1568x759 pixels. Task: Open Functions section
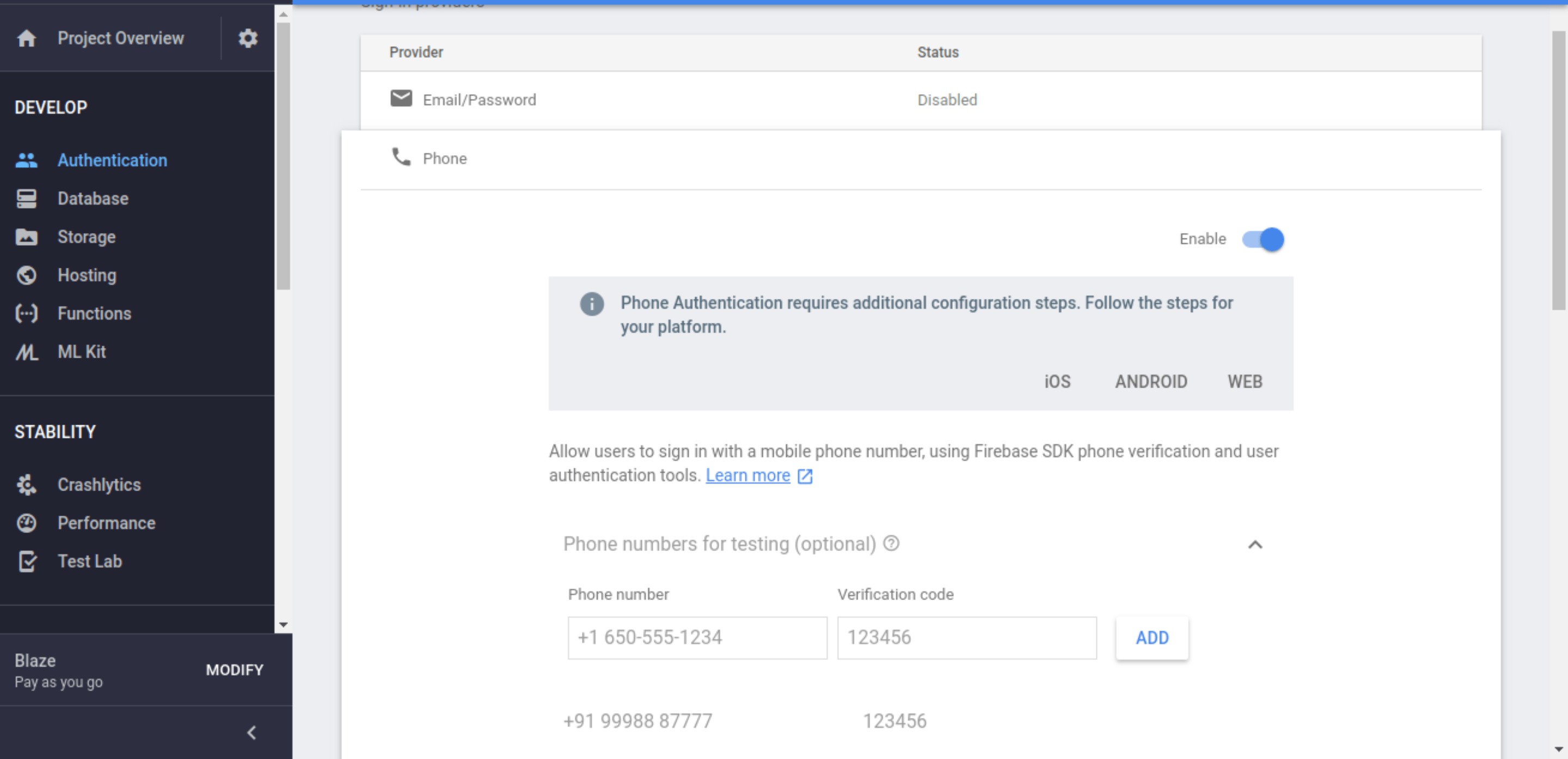click(94, 314)
